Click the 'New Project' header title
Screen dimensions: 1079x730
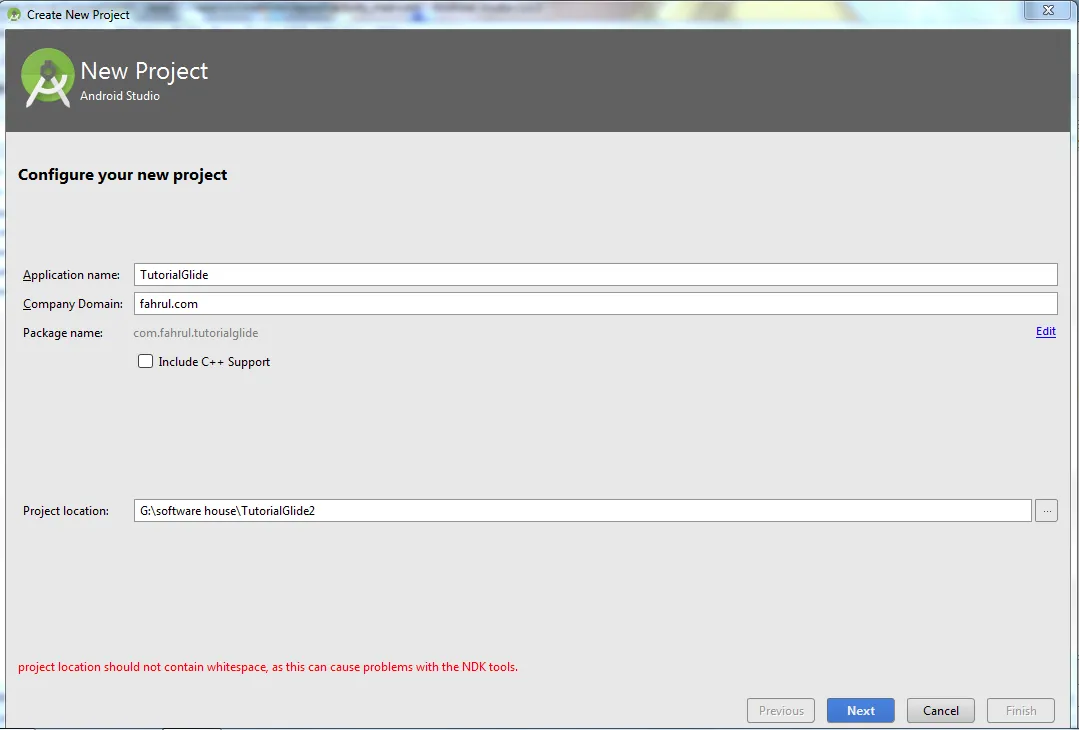pyautogui.click(x=144, y=71)
